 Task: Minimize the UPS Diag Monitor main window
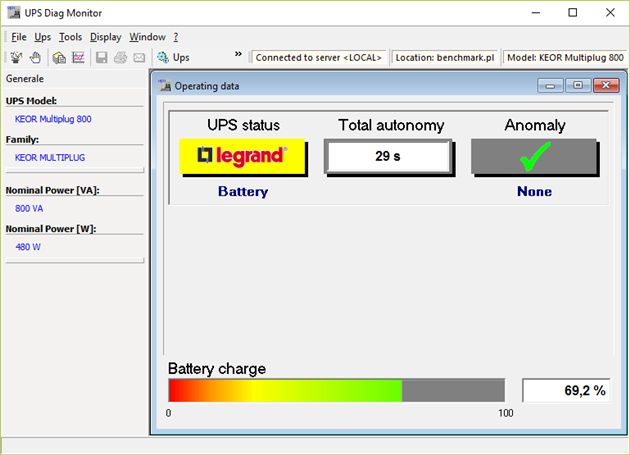[536, 13]
